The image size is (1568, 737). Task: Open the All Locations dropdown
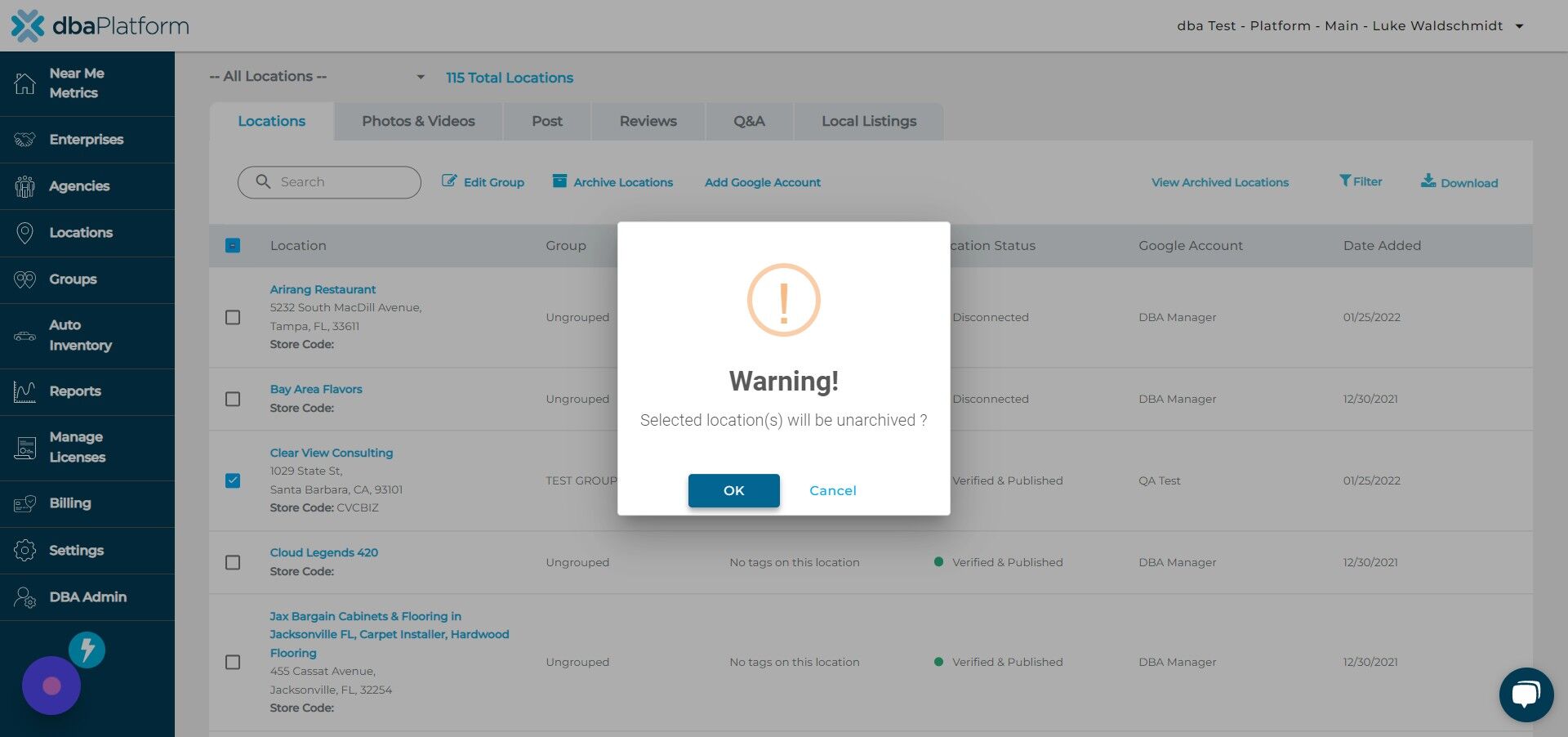pyautogui.click(x=318, y=76)
